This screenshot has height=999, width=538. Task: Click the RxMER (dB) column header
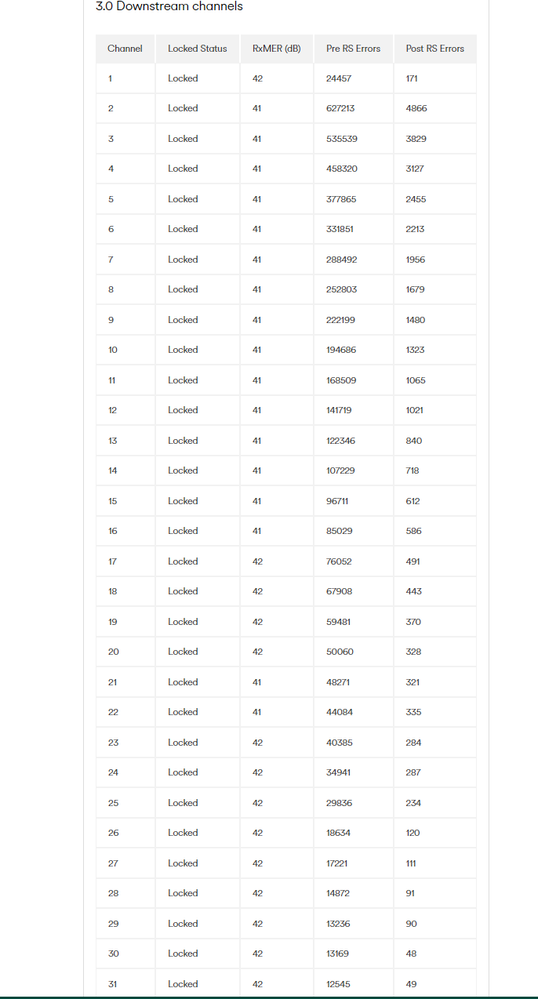277,48
